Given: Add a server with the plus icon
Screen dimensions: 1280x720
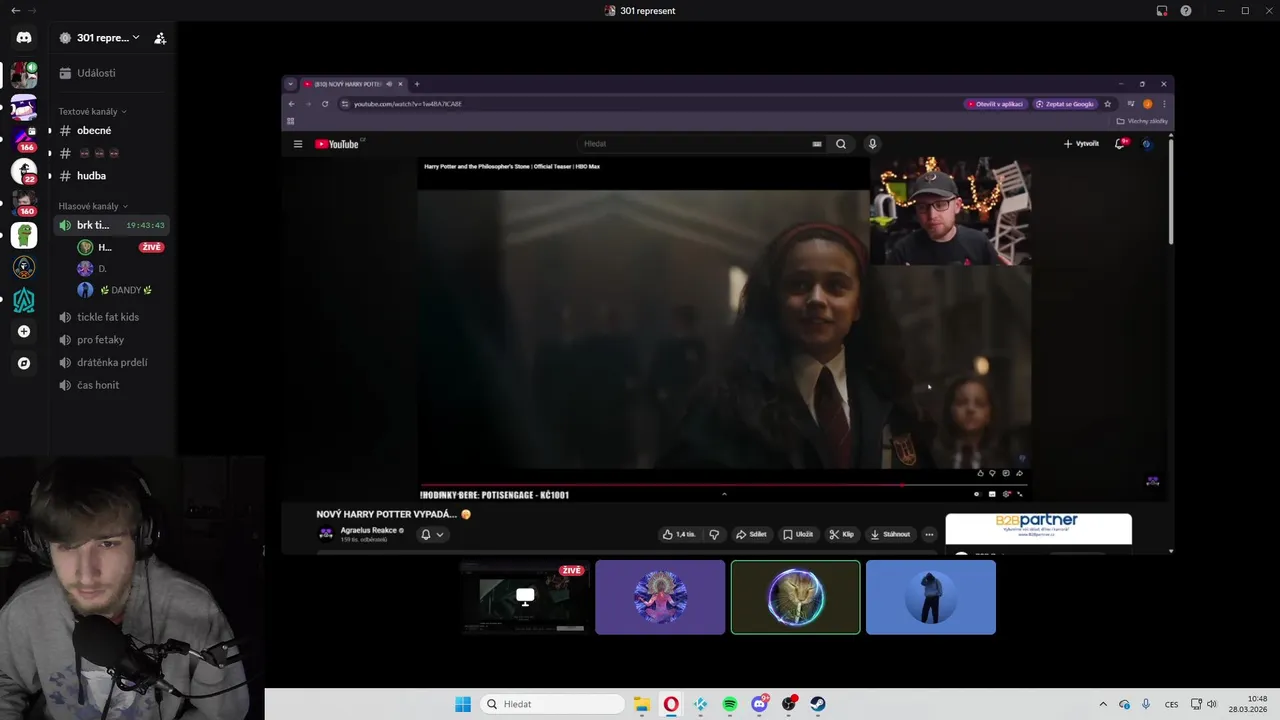Looking at the screenshot, I should [24, 331].
